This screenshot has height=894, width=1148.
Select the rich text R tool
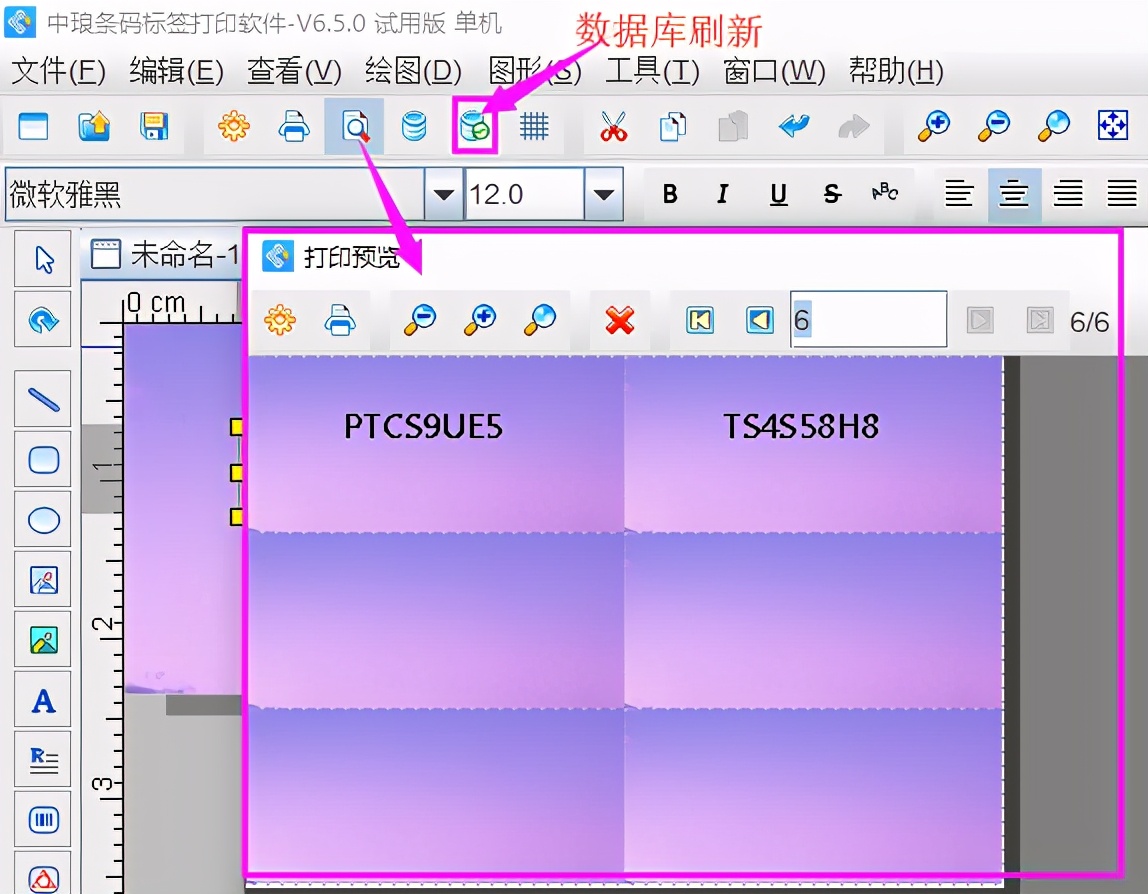(x=43, y=760)
